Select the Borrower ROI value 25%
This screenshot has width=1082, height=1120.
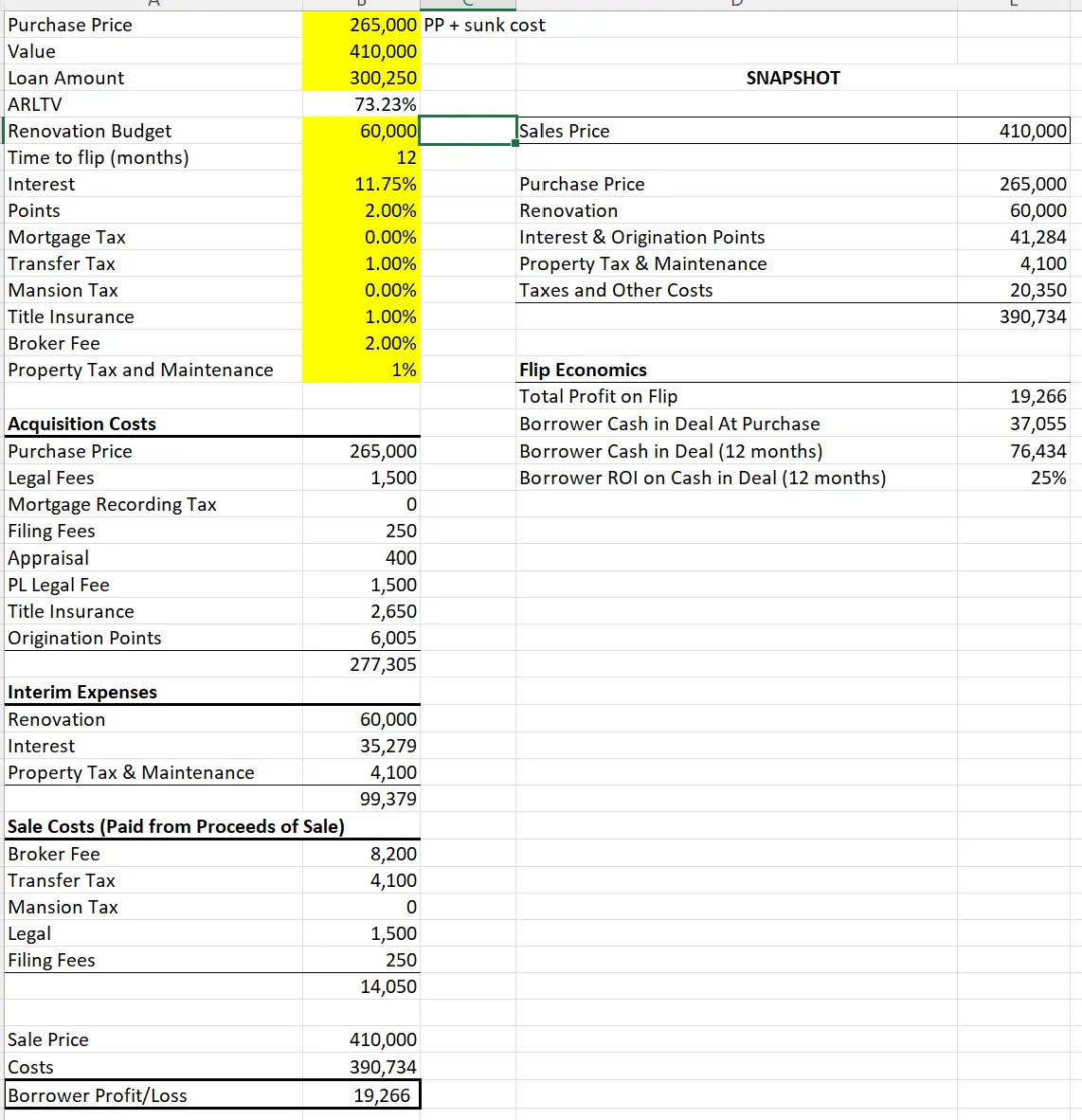(1014, 478)
